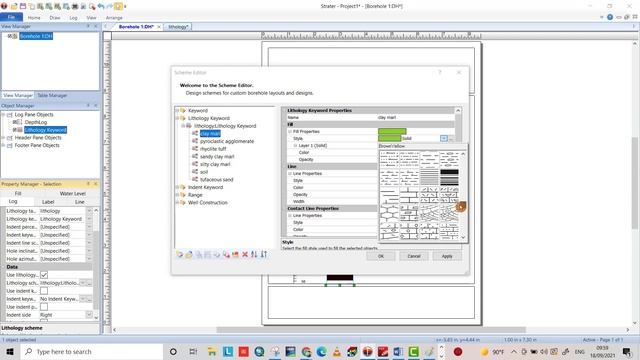640x360 pixels.
Task: Open VLC media player from the taskbar
Action: 337,351
